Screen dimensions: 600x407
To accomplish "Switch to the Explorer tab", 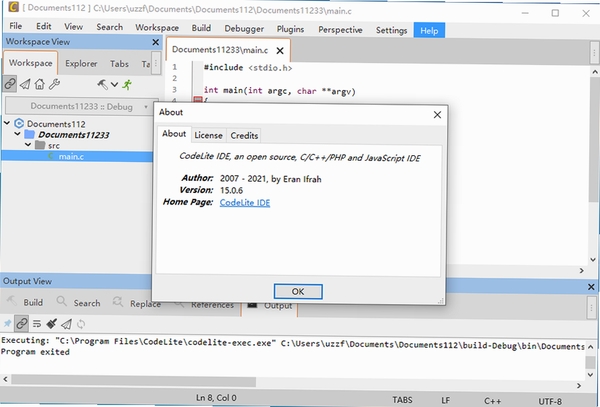I will [81, 63].
